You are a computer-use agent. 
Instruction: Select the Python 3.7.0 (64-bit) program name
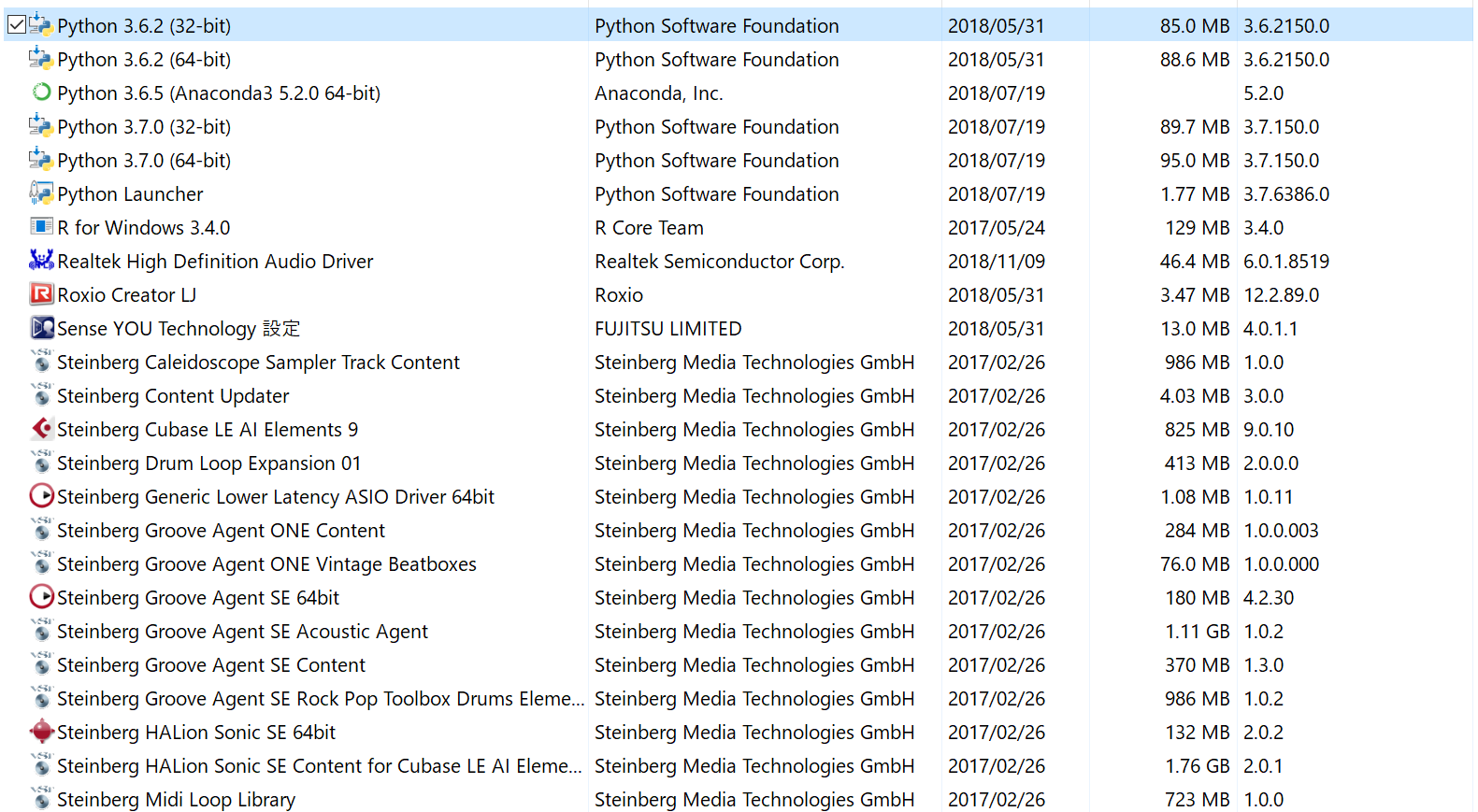tap(144, 161)
